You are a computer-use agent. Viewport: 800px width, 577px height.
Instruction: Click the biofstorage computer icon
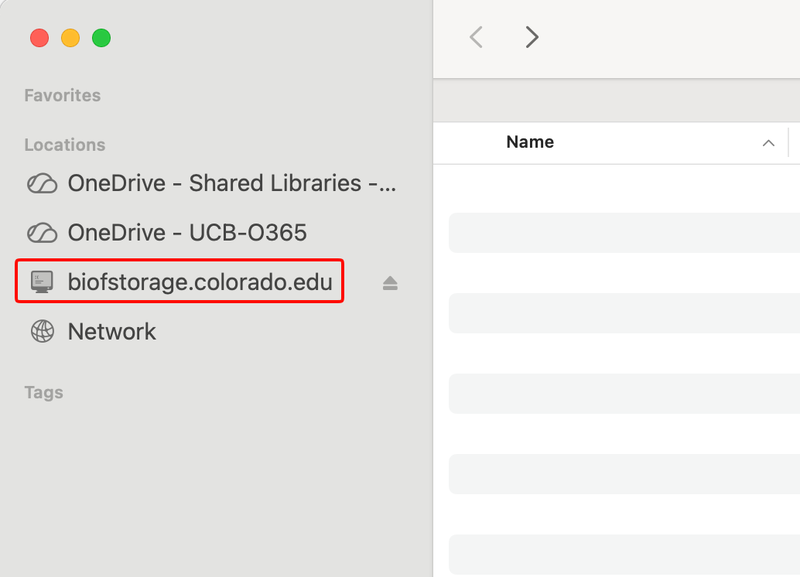(42, 282)
